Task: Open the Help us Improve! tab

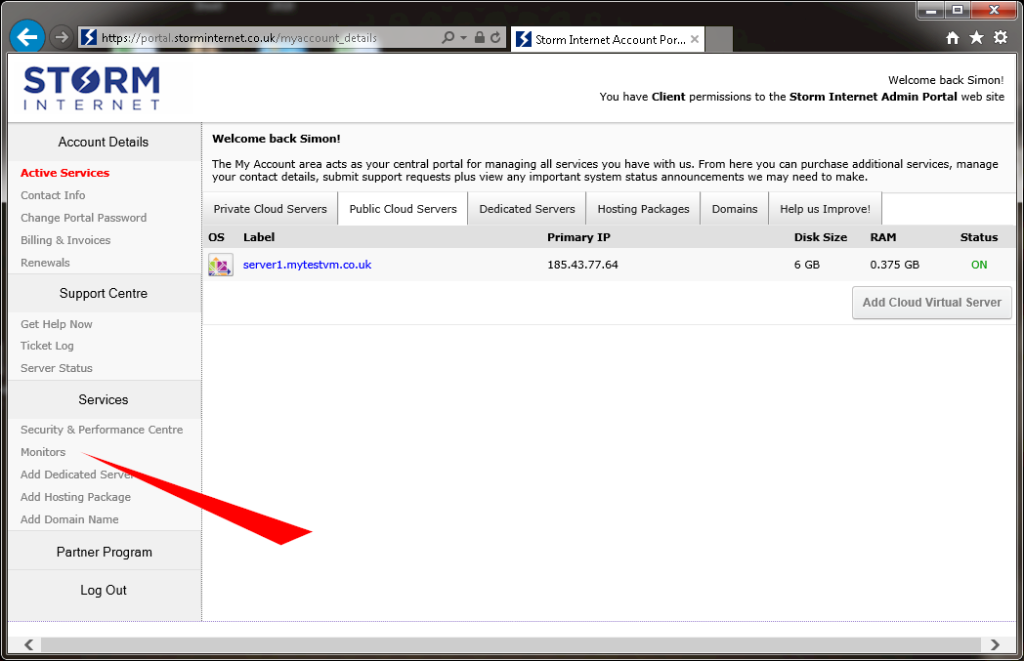Action: pos(825,209)
